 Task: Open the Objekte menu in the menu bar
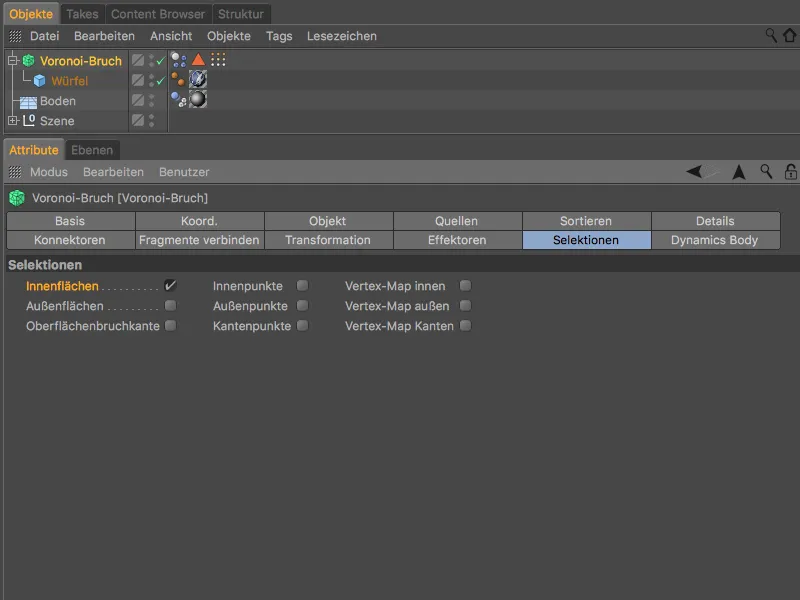(229, 36)
